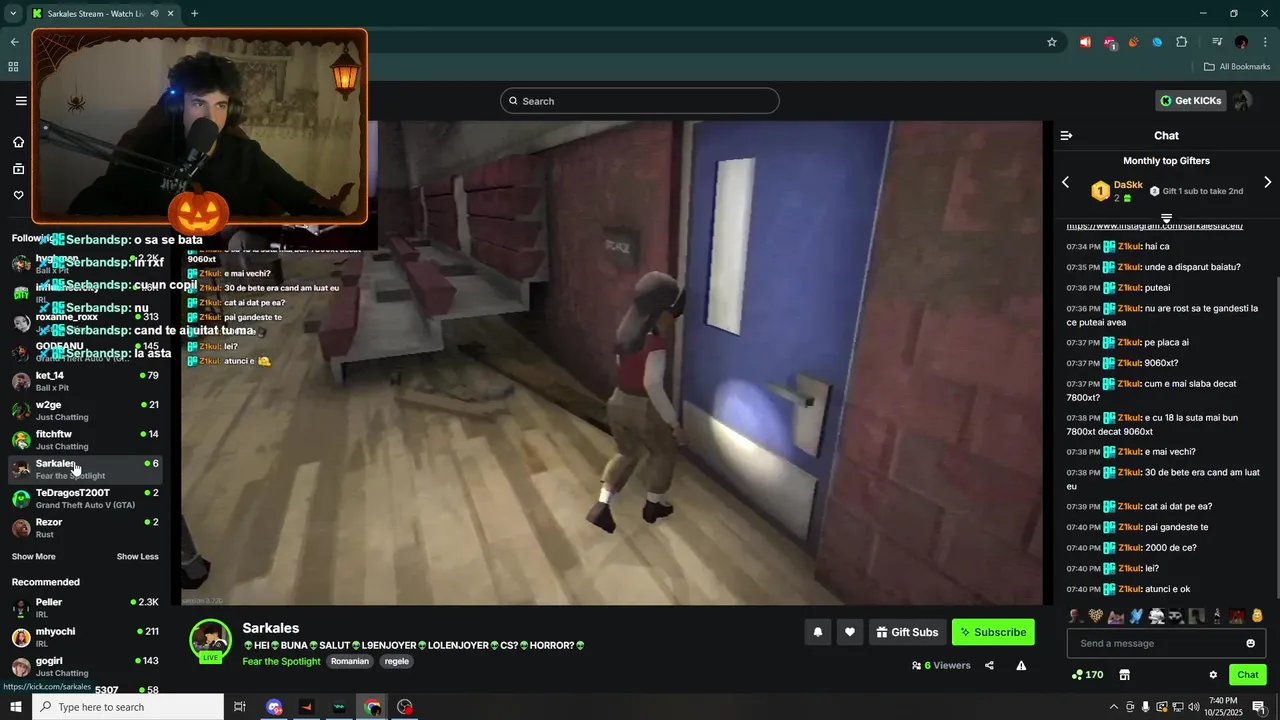Open the Chrome profile avatar
The height and width of the screenshot is (720, 1280).
(1241, 42)
